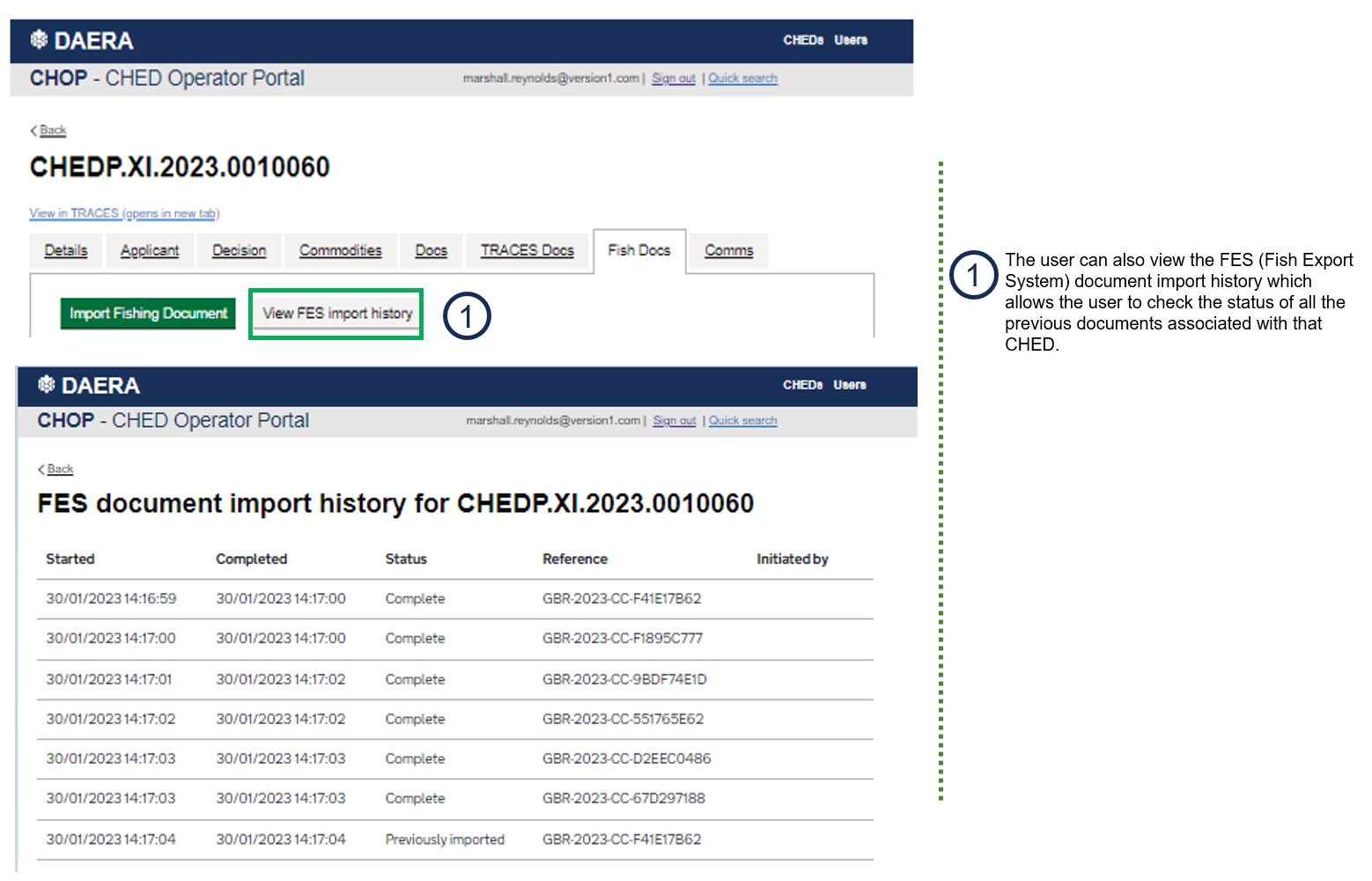
Task: Sign out from the CHEDP.XI.2023.0010060 detail page
Action: (674, 78)
